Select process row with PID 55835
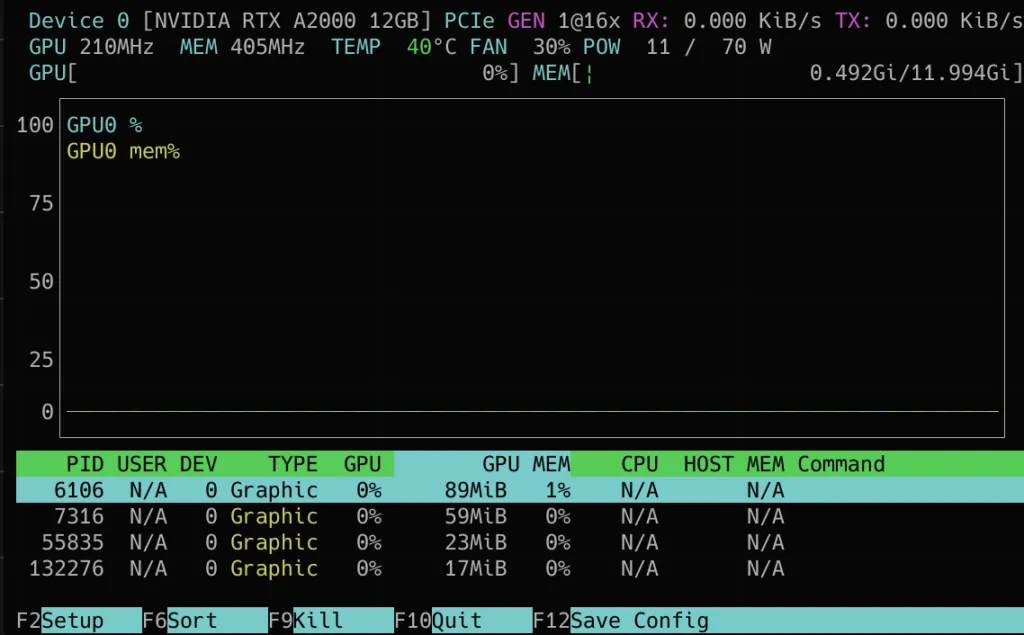The image size is (1024, 635). tap(520, 542)
